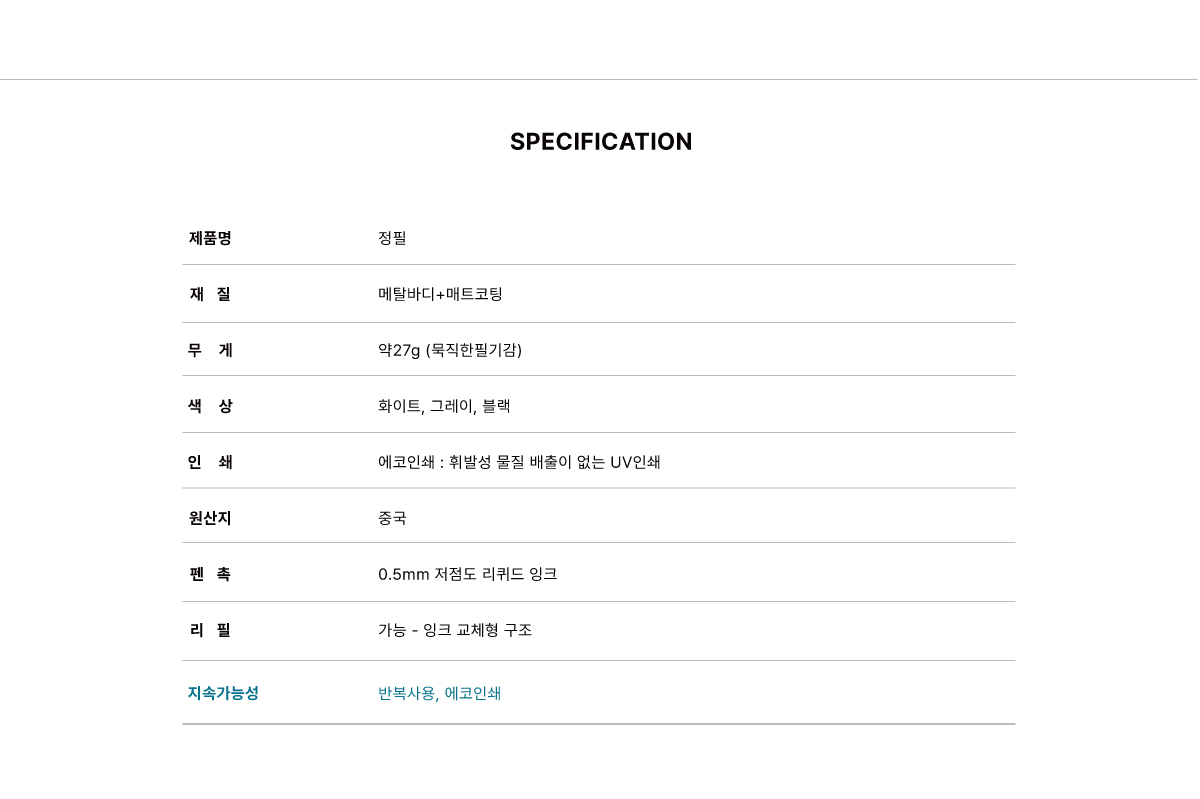
Task: Click the 블랙 color option text
Action: pos(496,406)
